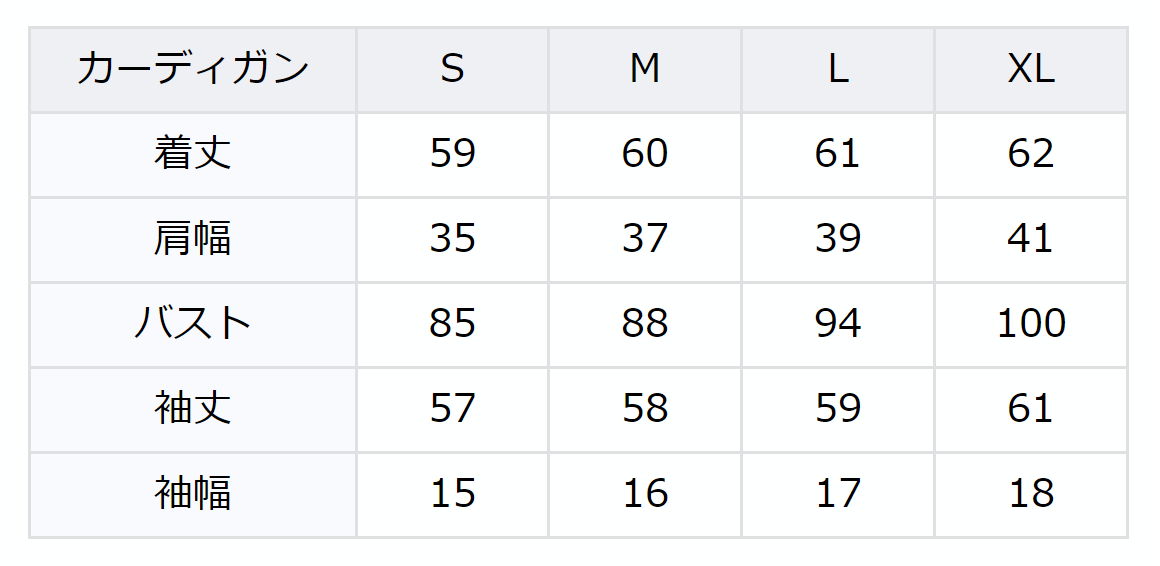Click the 袖丈 value 57 for S

(452, 409)
